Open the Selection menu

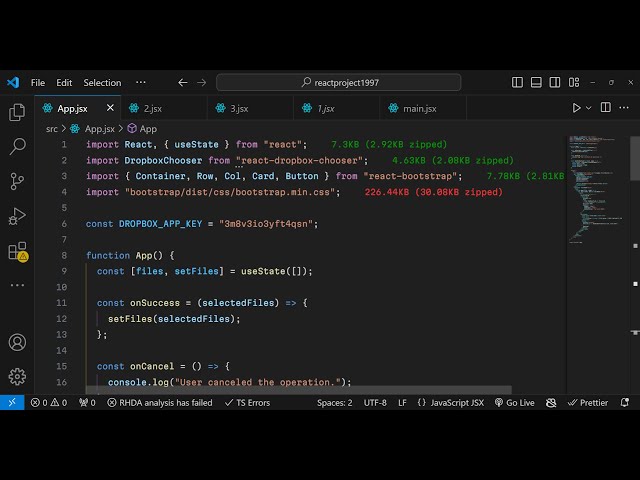[102, 83]
